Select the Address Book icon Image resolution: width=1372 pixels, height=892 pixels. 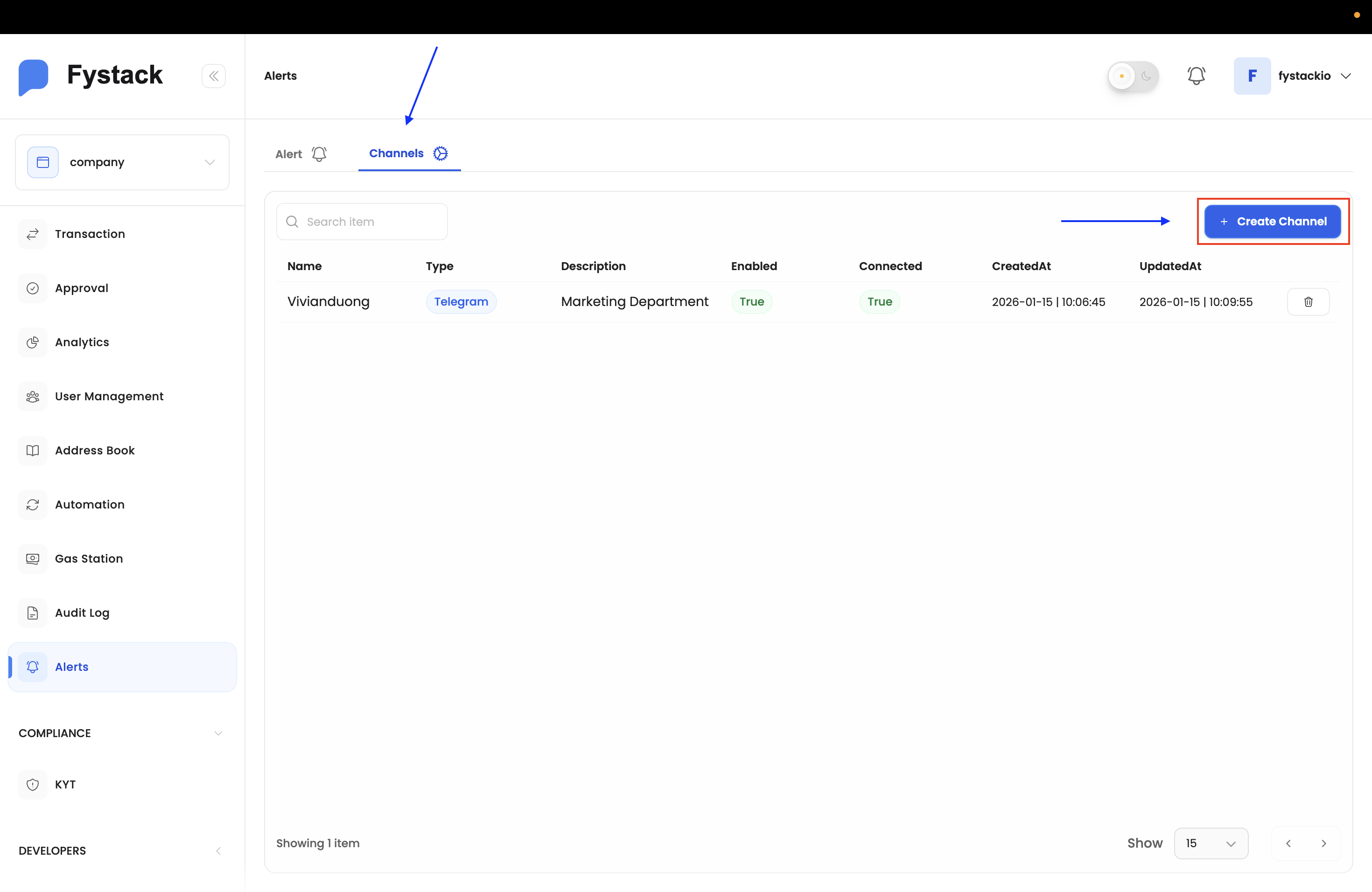[33, 450]
